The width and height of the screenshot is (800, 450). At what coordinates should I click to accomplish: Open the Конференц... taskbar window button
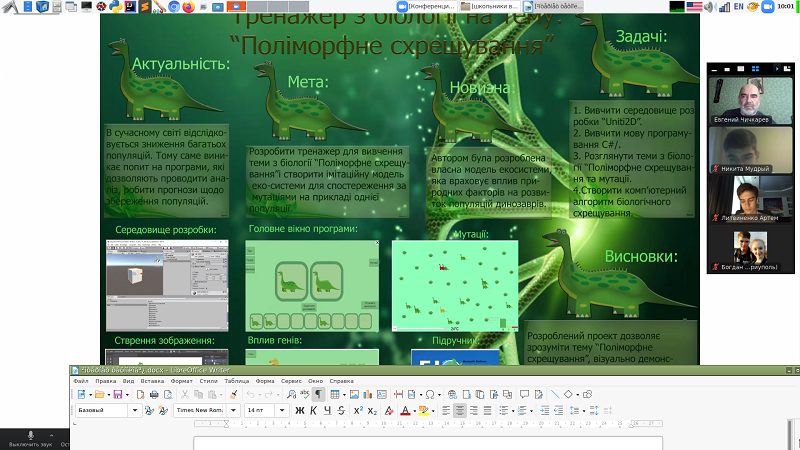426,6
